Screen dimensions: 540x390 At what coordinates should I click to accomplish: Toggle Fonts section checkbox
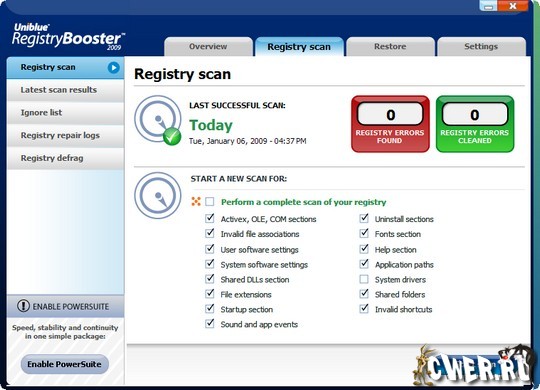pos(364,234)
